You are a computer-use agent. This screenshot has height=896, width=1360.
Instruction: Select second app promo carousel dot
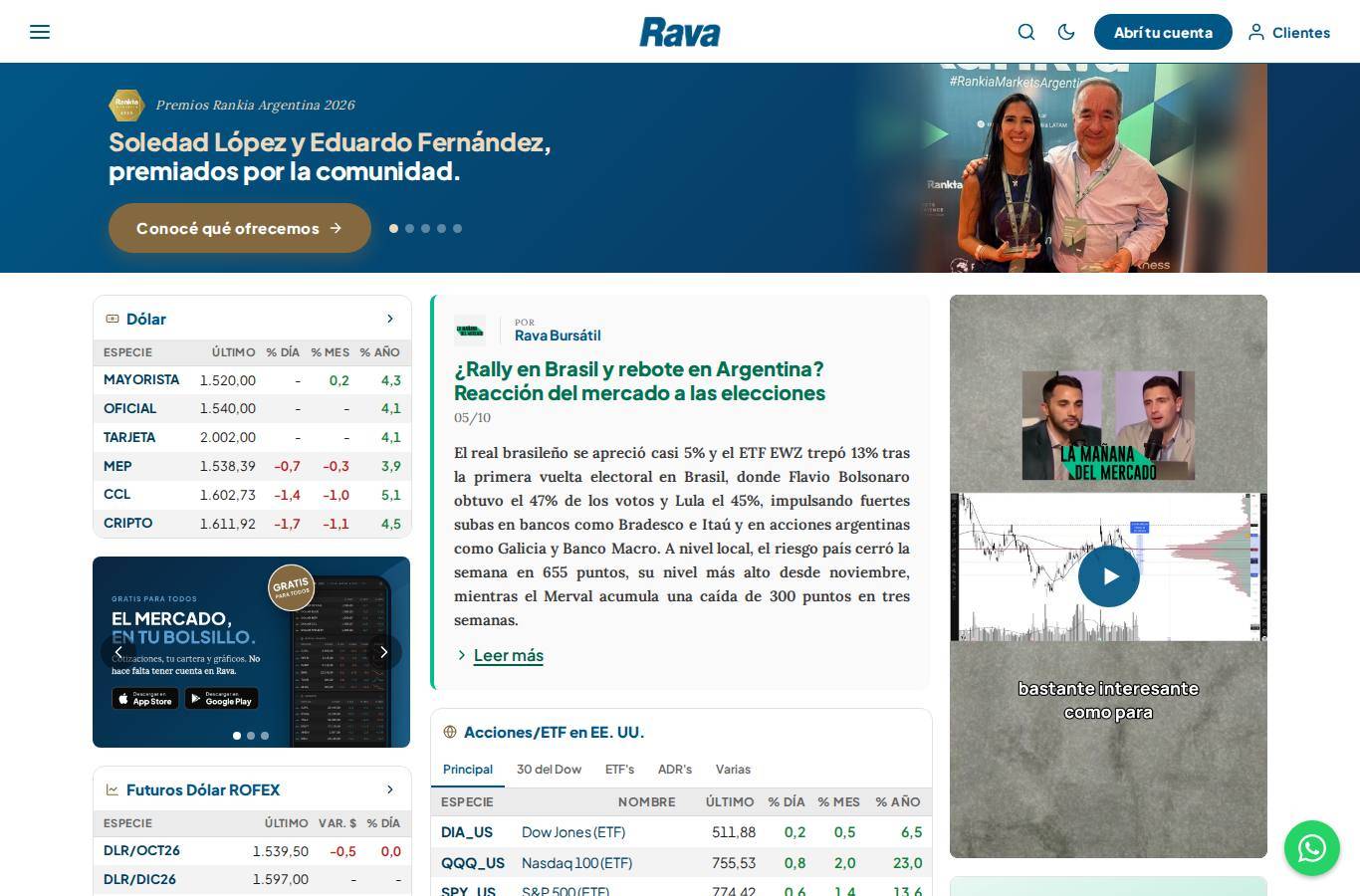pyautogui.click(x=251, y=736)
